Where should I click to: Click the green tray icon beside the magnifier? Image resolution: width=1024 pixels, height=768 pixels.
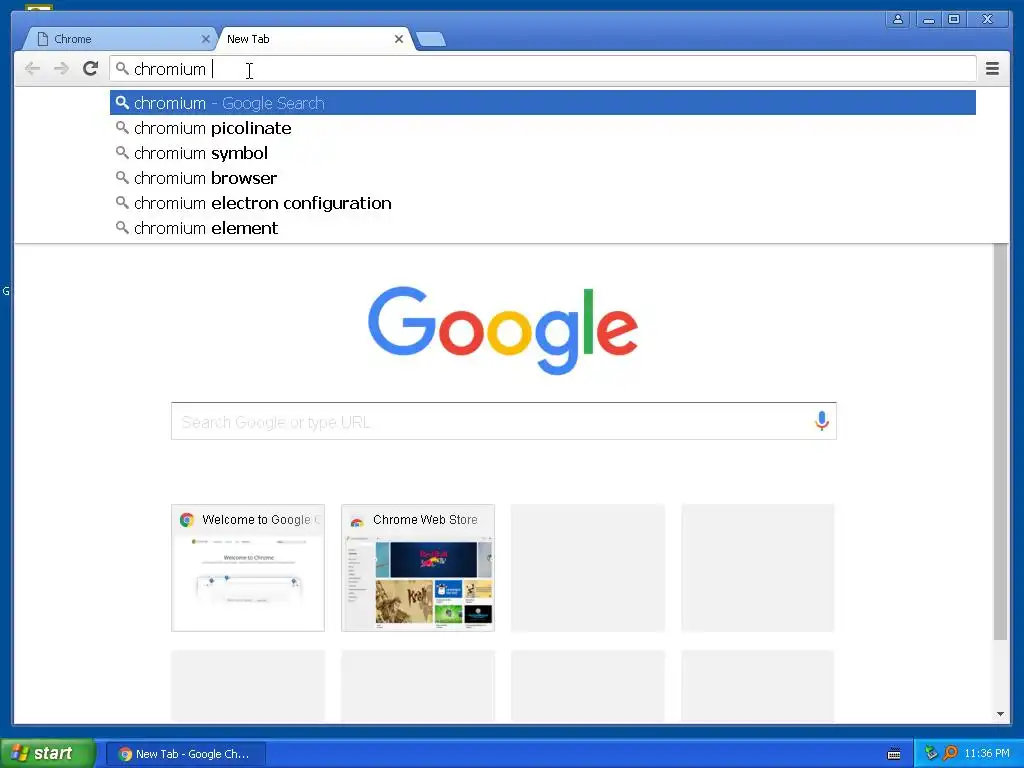point(931,753)
